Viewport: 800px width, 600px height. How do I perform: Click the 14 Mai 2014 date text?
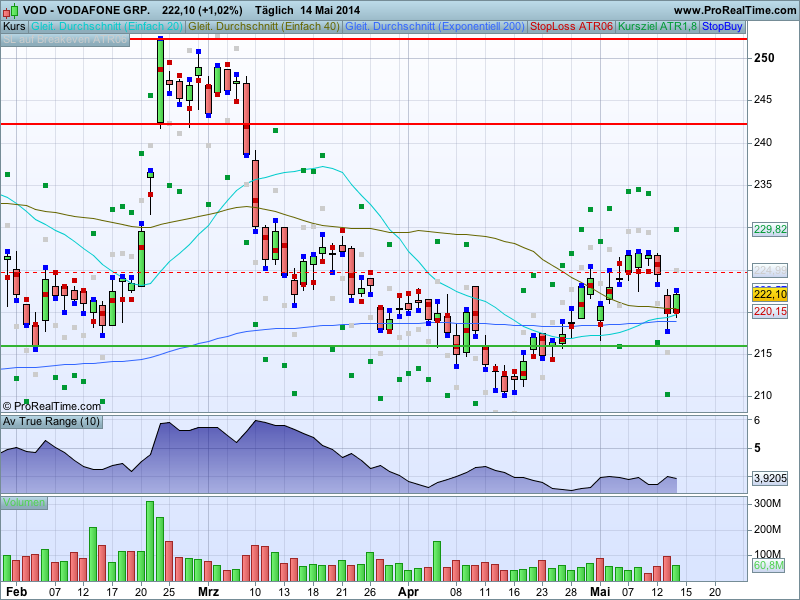coord(330,10)
